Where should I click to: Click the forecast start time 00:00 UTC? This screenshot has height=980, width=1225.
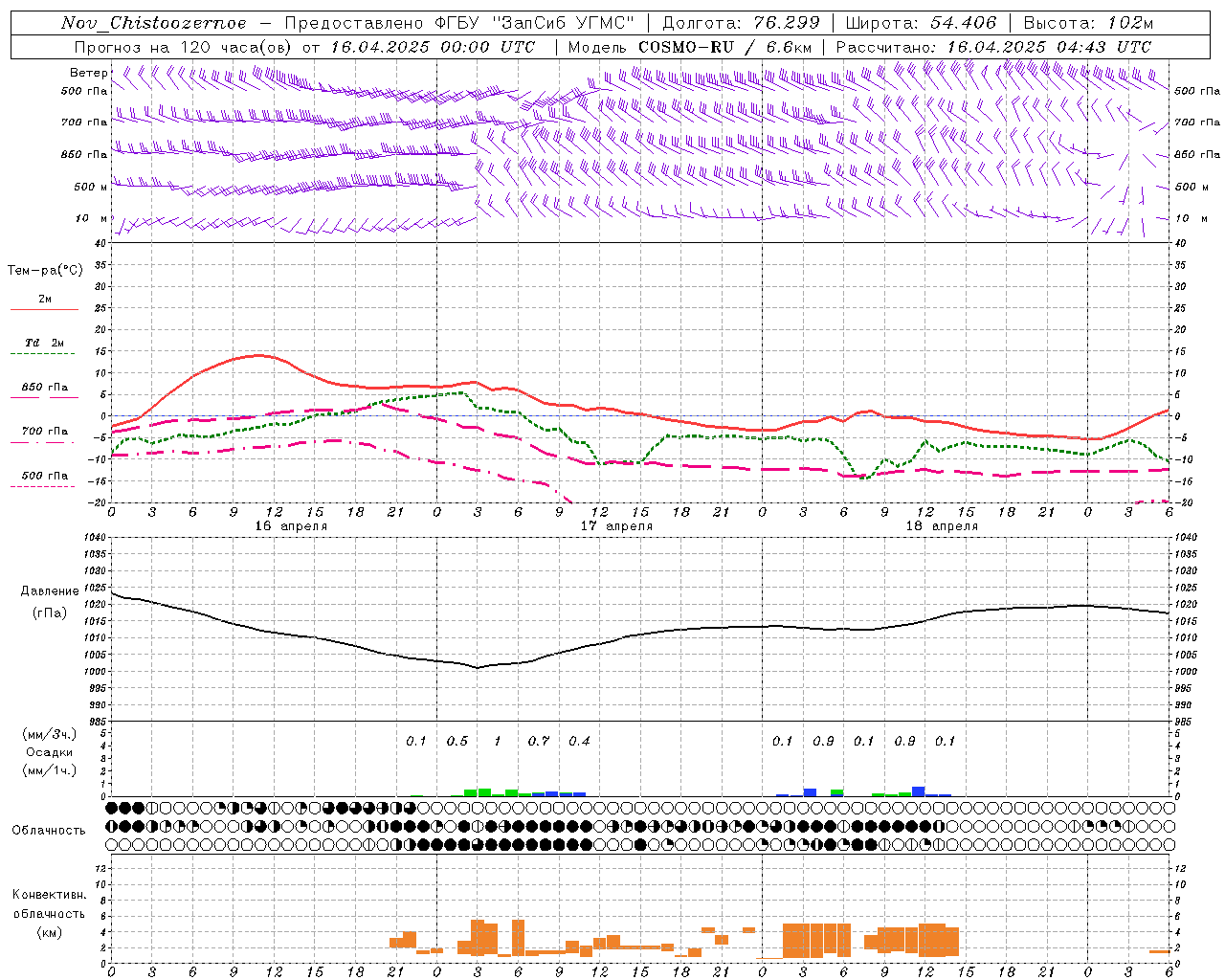pos(488,47)
